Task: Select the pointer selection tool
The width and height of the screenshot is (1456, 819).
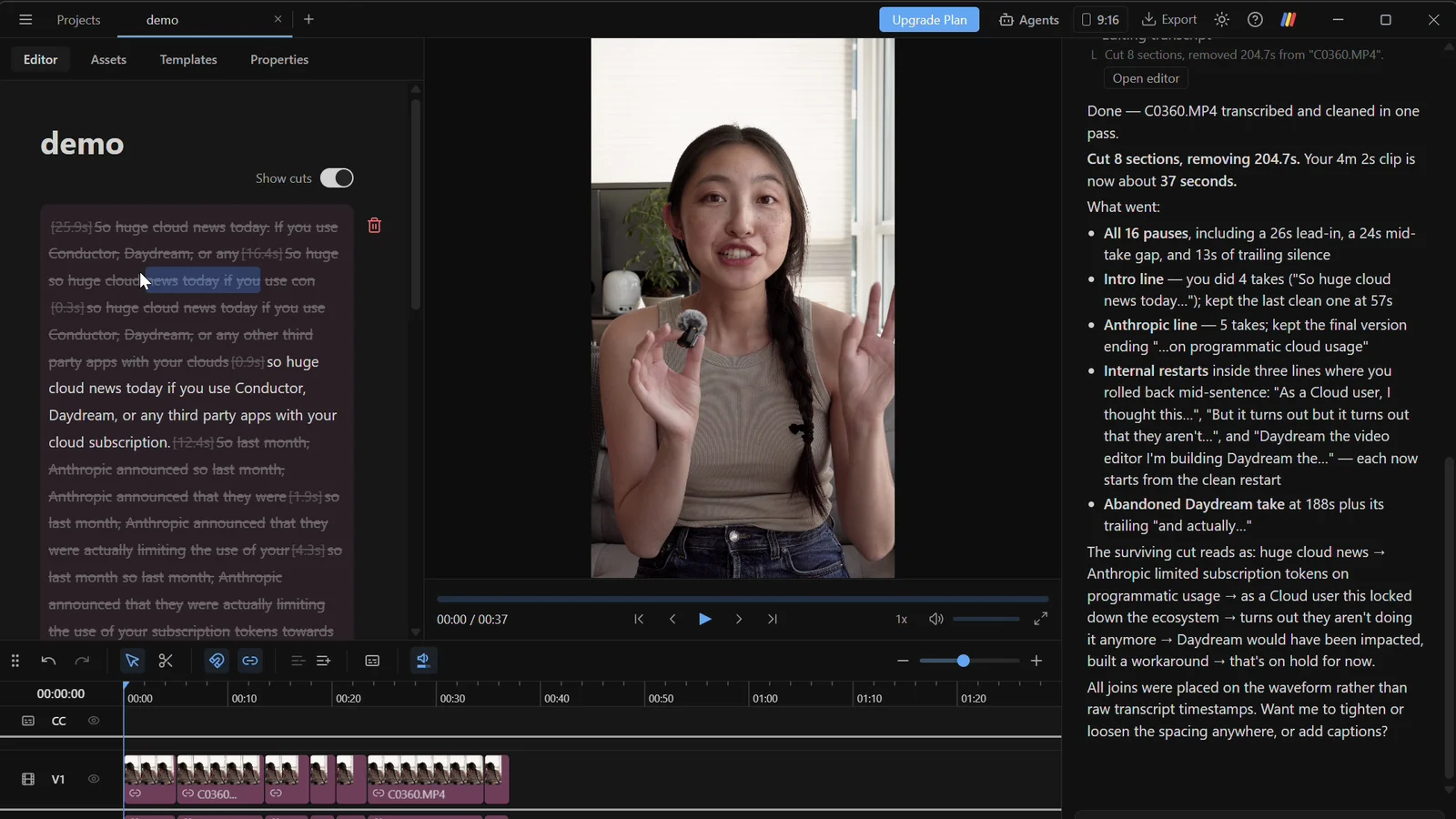Action: click(x=132, y=661)
